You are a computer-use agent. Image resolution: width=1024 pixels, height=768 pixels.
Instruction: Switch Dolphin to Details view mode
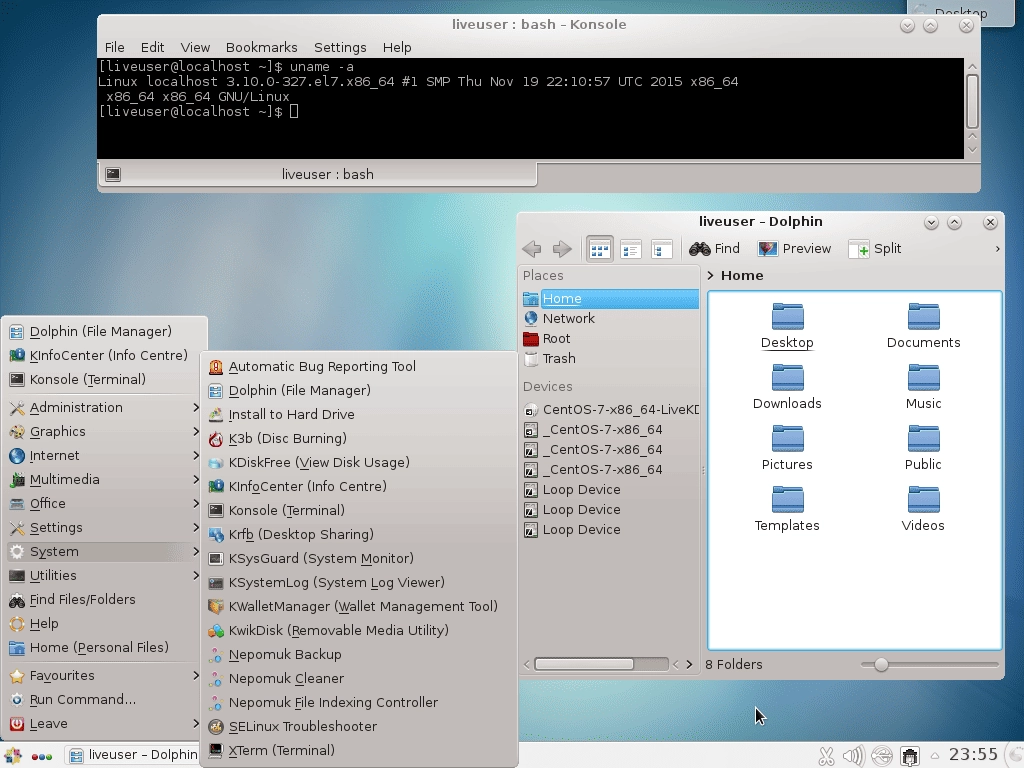point(662,249)
